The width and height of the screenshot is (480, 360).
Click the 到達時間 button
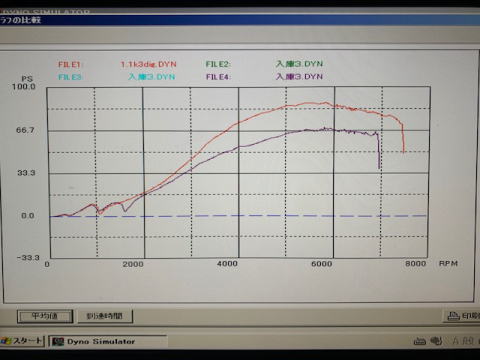105,316
